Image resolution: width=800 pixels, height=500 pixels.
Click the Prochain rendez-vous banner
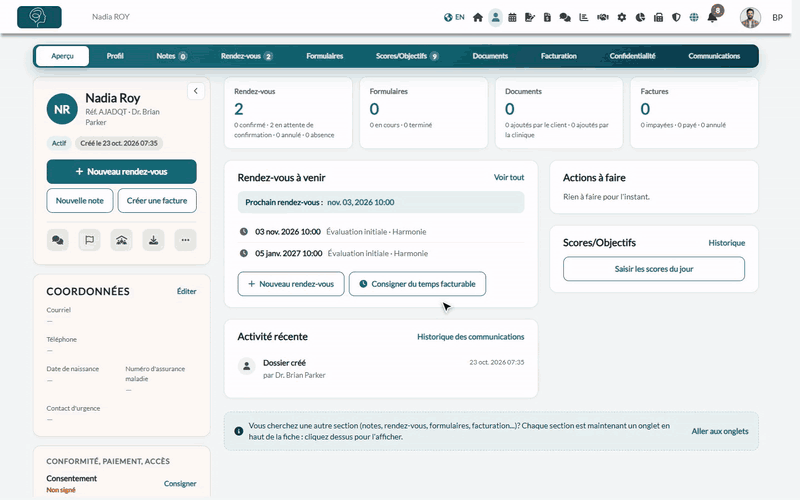click(x=381, y=202)
